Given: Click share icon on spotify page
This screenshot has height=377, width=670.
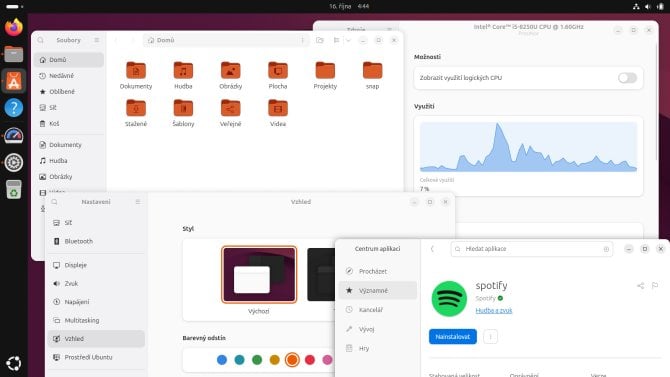Looking at the screenshot, I should [641, 286].
